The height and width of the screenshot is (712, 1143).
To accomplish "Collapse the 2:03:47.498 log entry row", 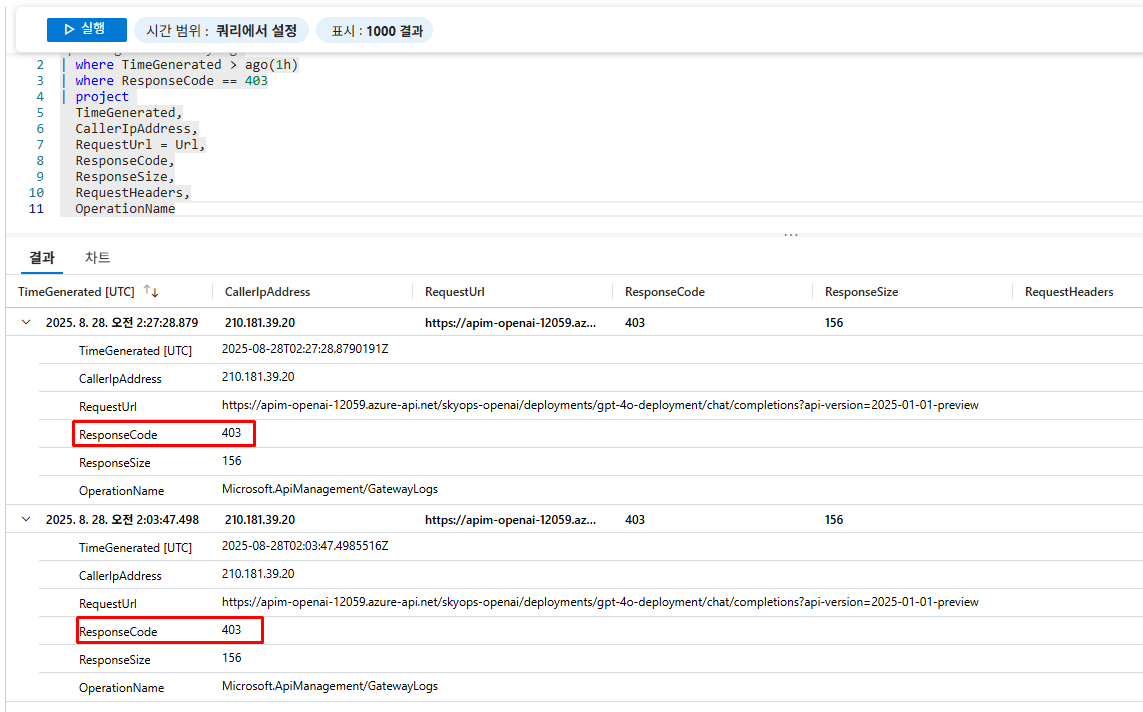I will point(24,519).
